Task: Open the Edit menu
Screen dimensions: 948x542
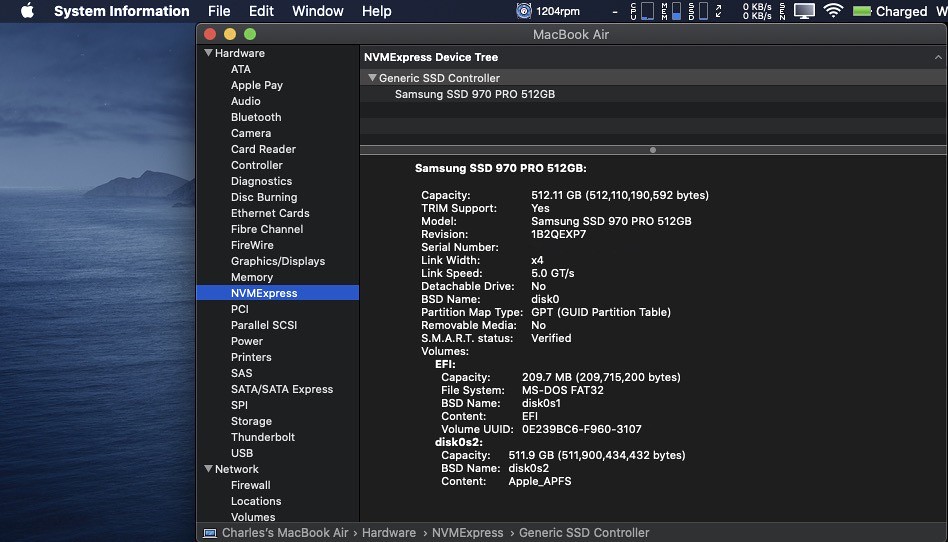Action: tap(261, 11)
